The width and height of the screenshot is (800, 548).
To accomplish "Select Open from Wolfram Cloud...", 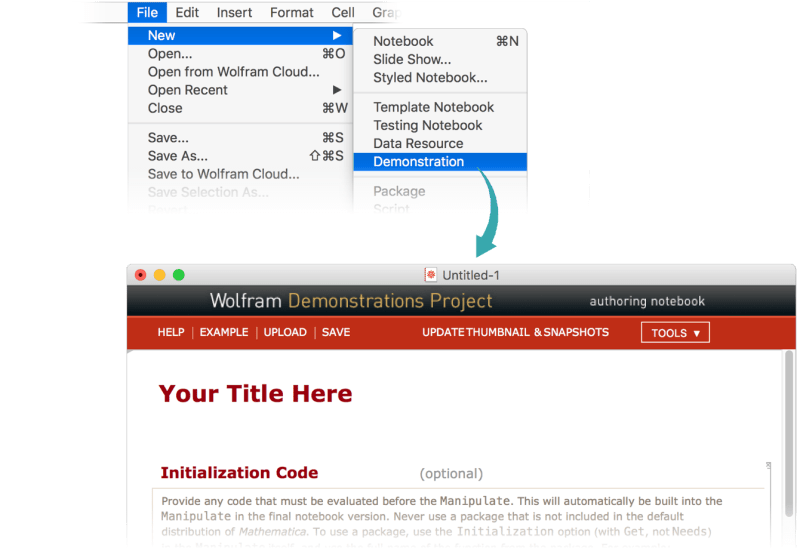I will [240, 72].
